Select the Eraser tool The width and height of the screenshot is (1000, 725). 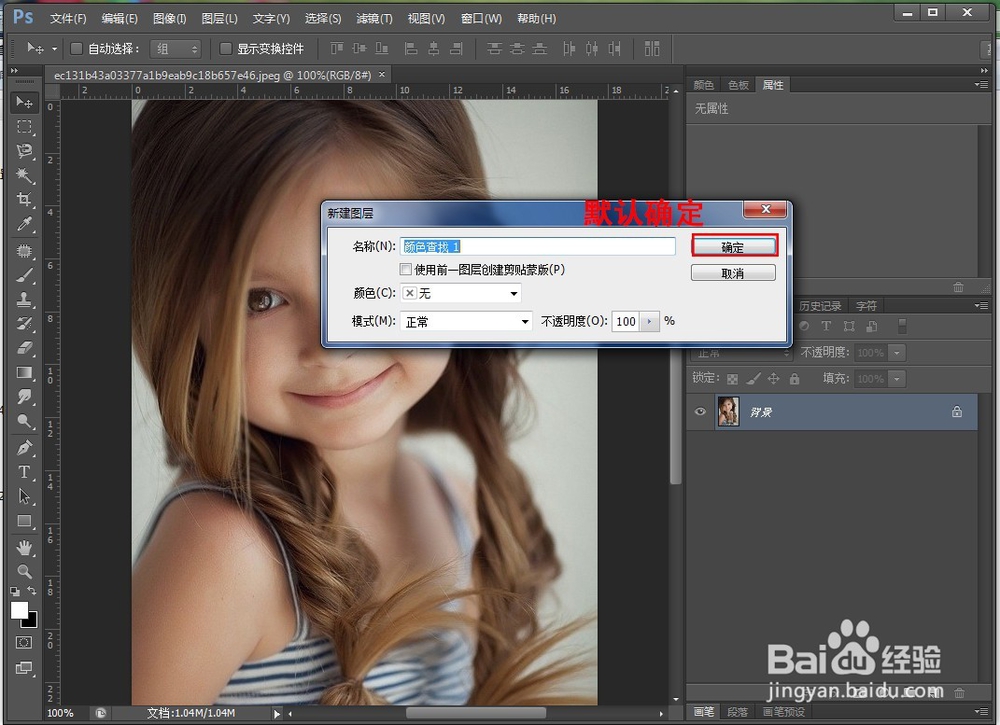pos(24,348)
